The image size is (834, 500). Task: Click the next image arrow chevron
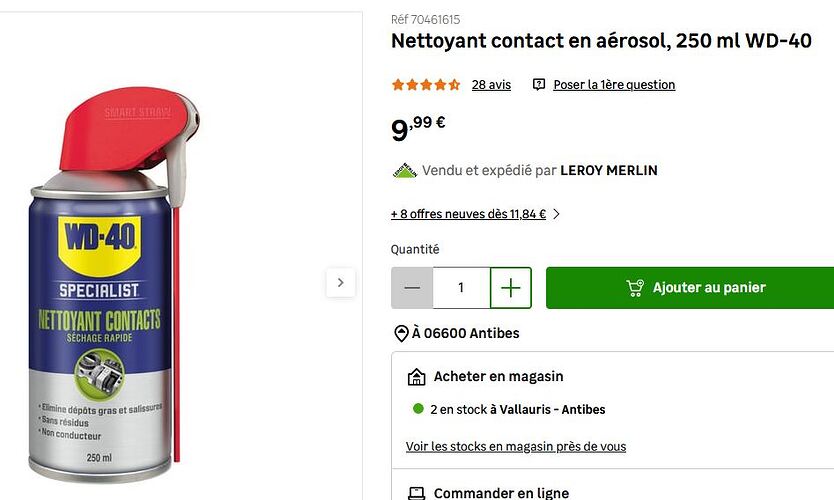coord(340,283)
